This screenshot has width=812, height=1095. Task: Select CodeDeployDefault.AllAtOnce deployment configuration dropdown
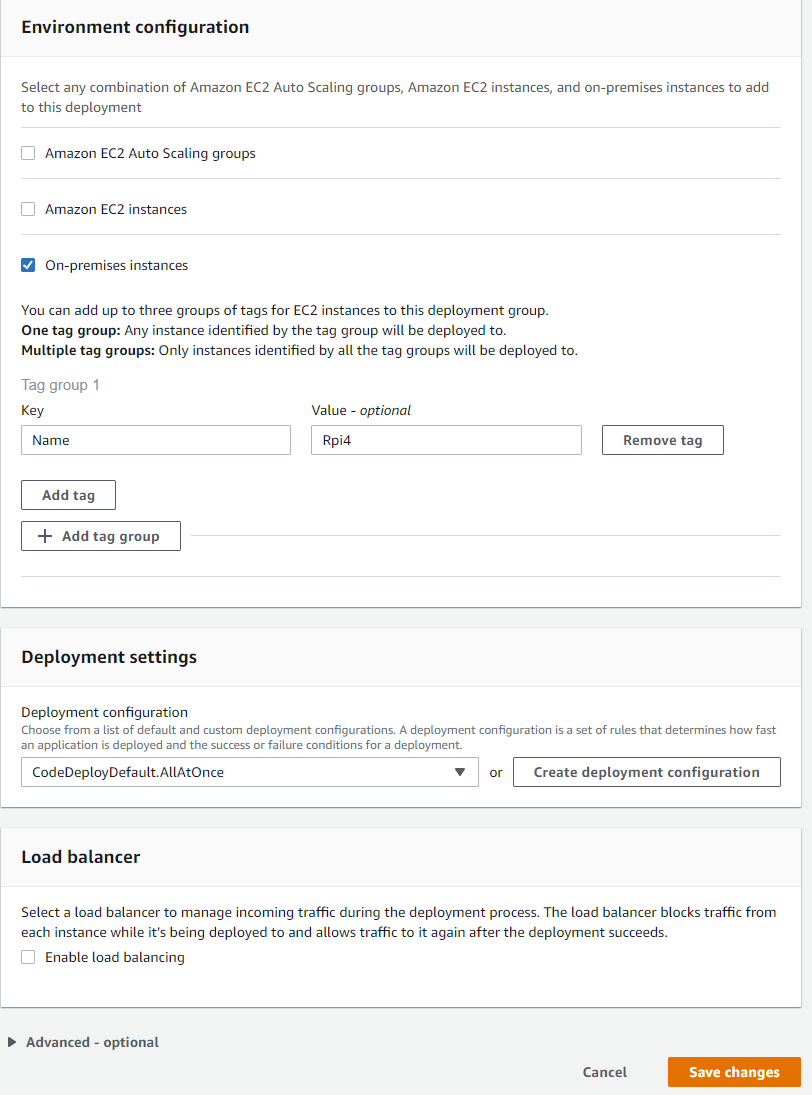tap(249, 772)
